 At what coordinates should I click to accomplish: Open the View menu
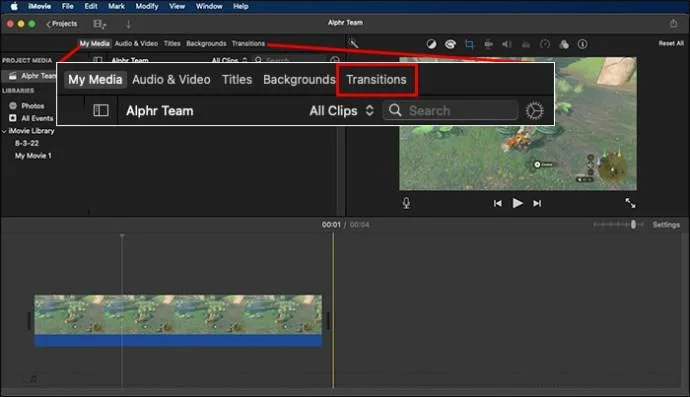[x=177, y=6]
